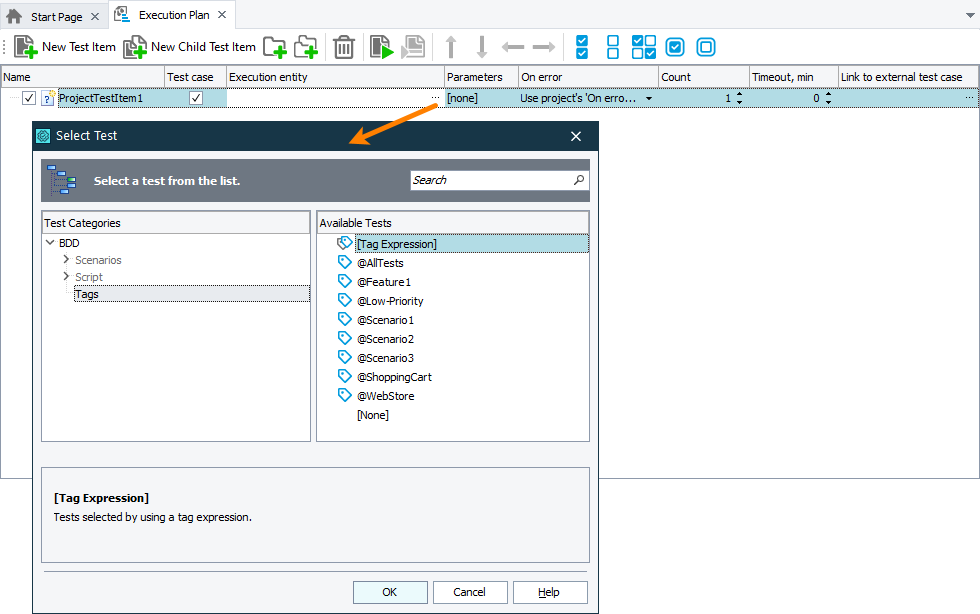Click the Move Up arrow icon

pos(451,47)
